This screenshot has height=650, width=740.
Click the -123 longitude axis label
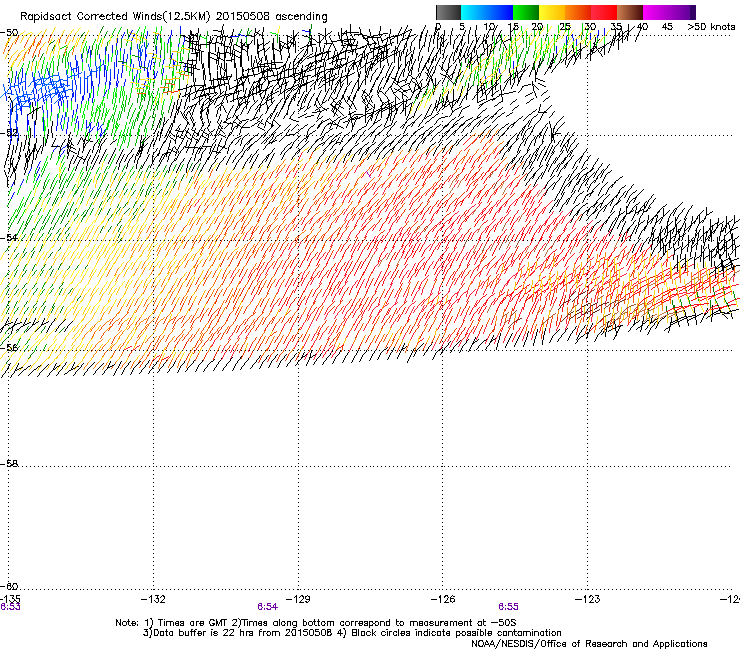tap(588, 599)
